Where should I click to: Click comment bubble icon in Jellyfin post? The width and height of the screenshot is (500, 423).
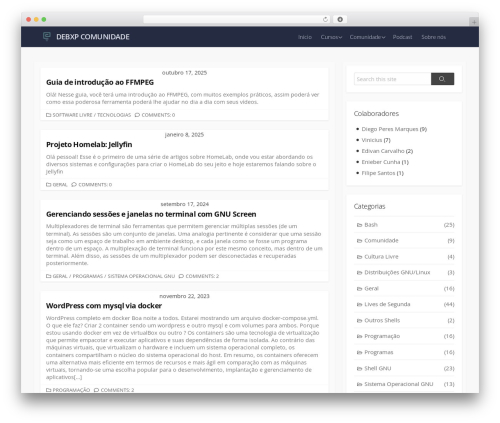pyautogui.click(x=74, y=184)
